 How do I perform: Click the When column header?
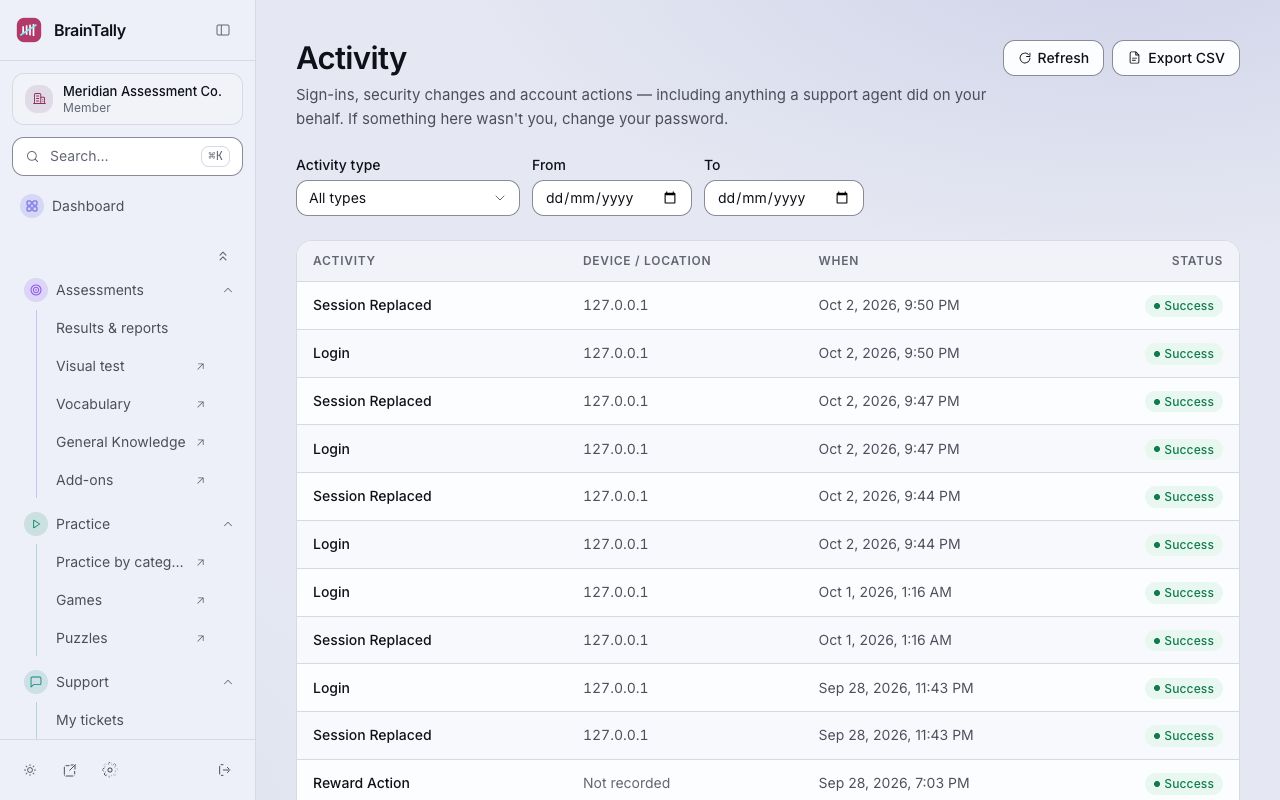point(838,261)
